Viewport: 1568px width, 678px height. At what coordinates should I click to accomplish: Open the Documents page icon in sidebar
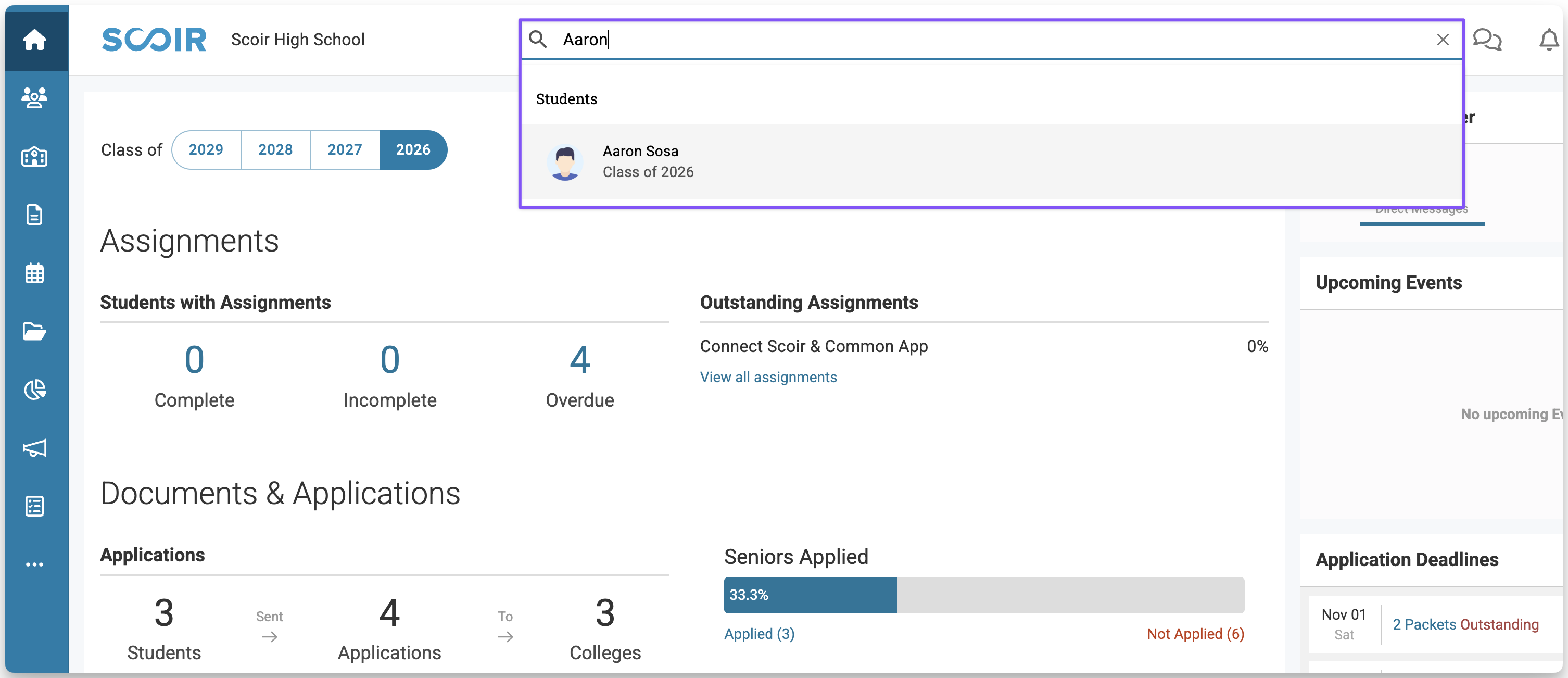pyautogui.click(x=34, y=215)
